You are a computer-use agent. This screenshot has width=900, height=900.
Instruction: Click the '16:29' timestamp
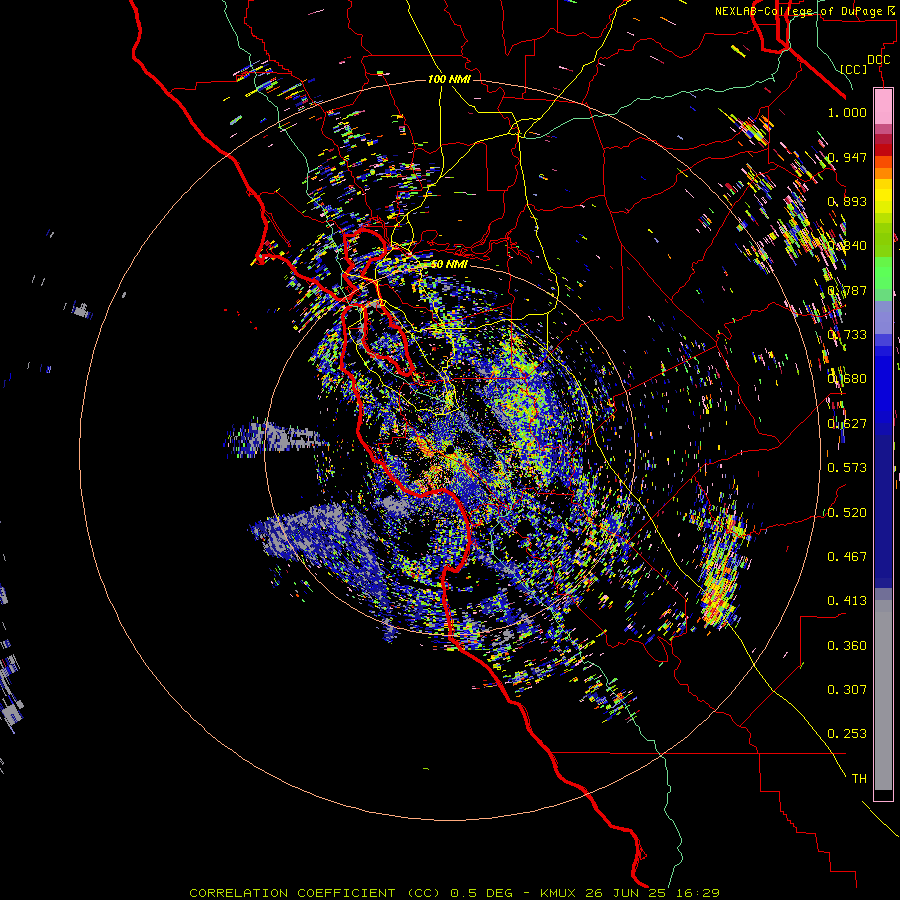click(x=697, y=893)
